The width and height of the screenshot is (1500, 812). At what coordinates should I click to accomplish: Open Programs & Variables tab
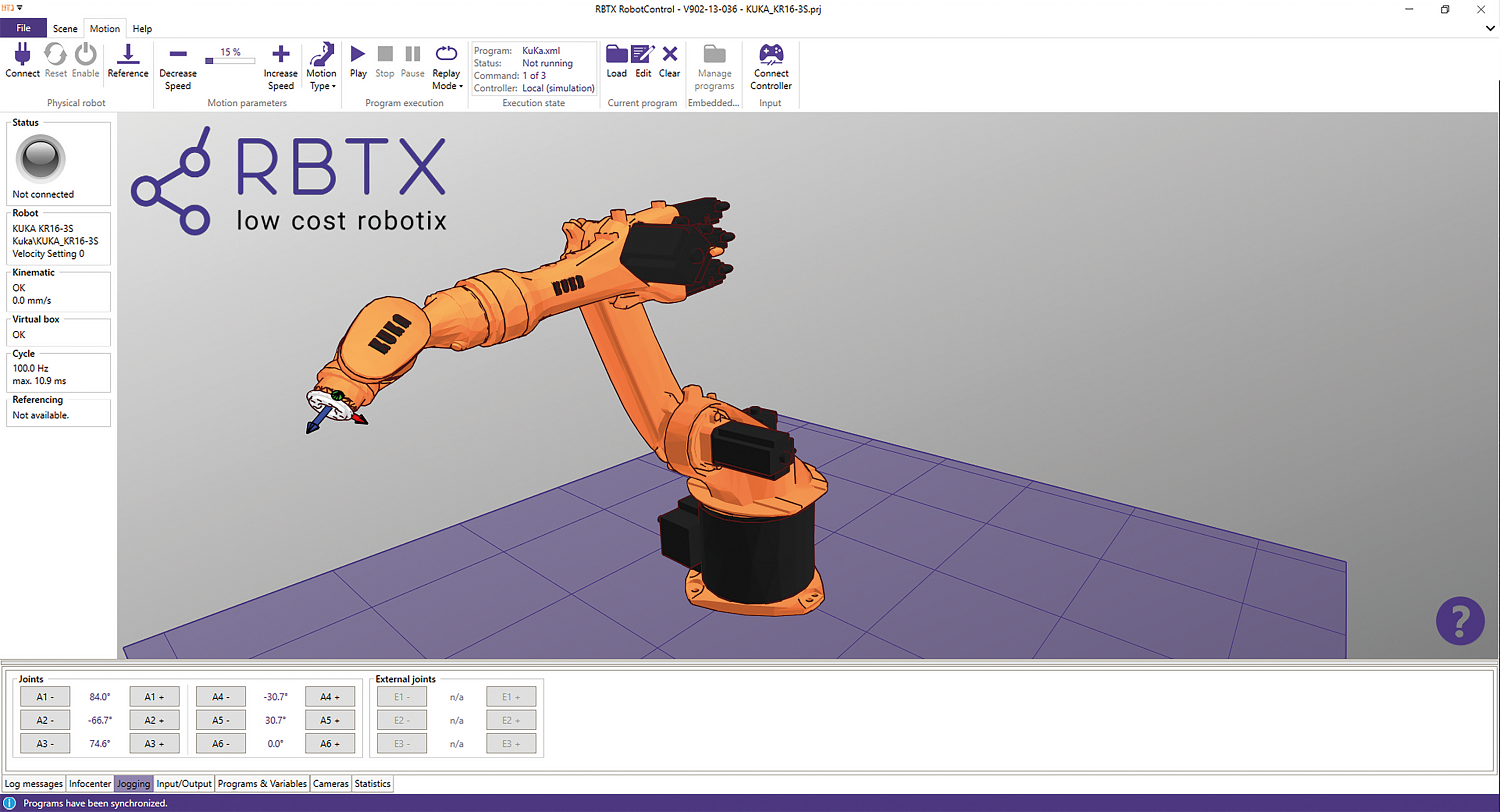pyautogui.click(x=262, y=784)
